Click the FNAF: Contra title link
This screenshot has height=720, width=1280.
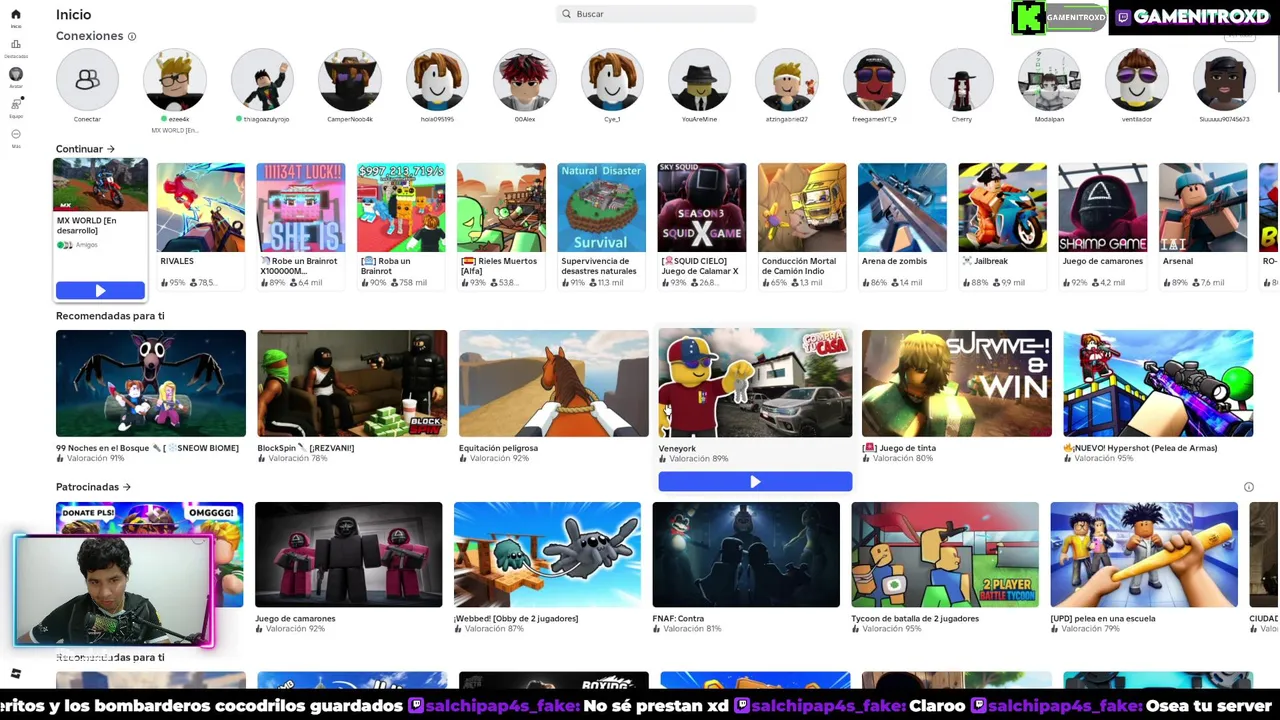point(678,619)
